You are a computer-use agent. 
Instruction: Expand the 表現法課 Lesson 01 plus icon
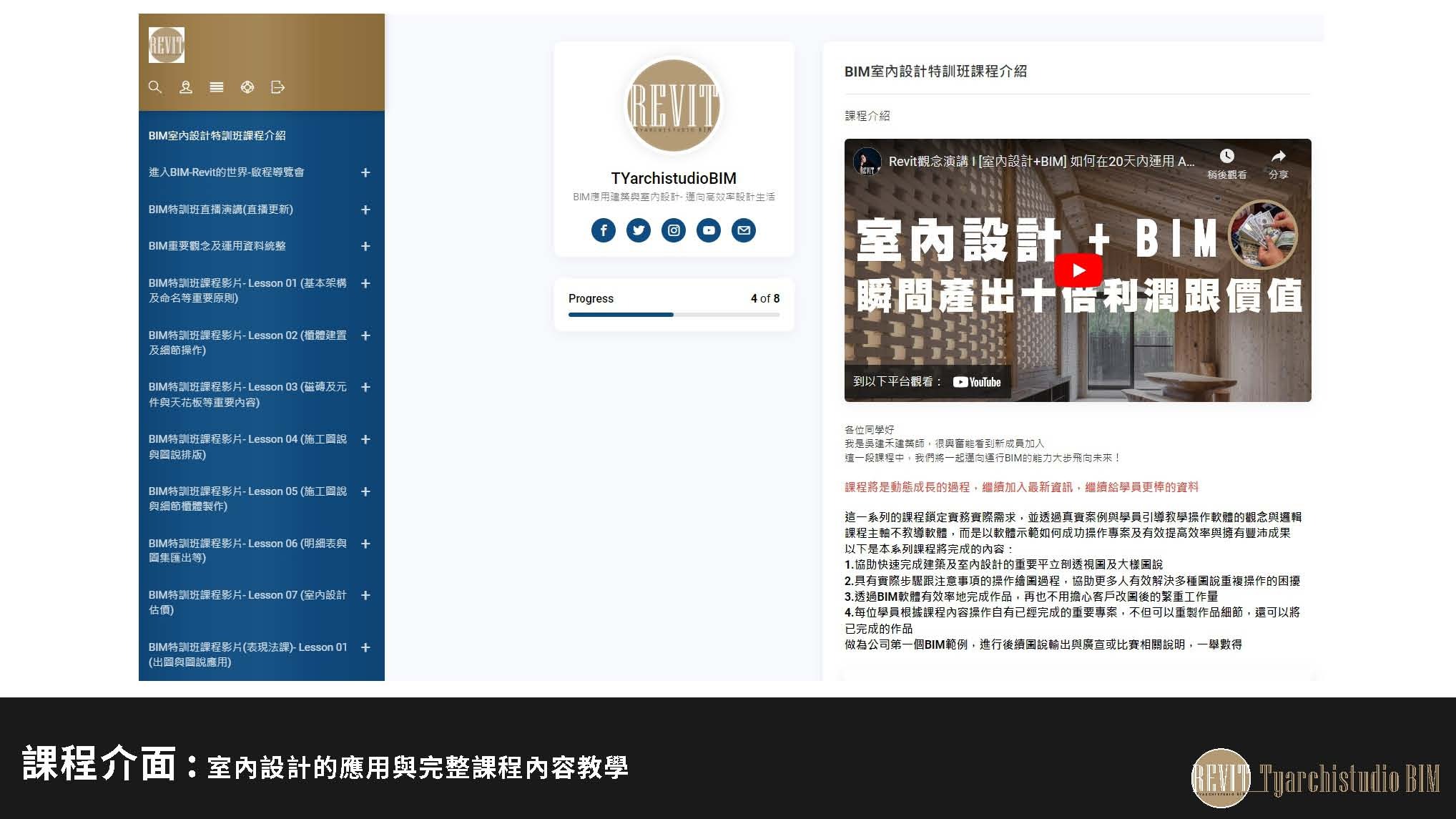pyautogui.click(x=365, y=647)
